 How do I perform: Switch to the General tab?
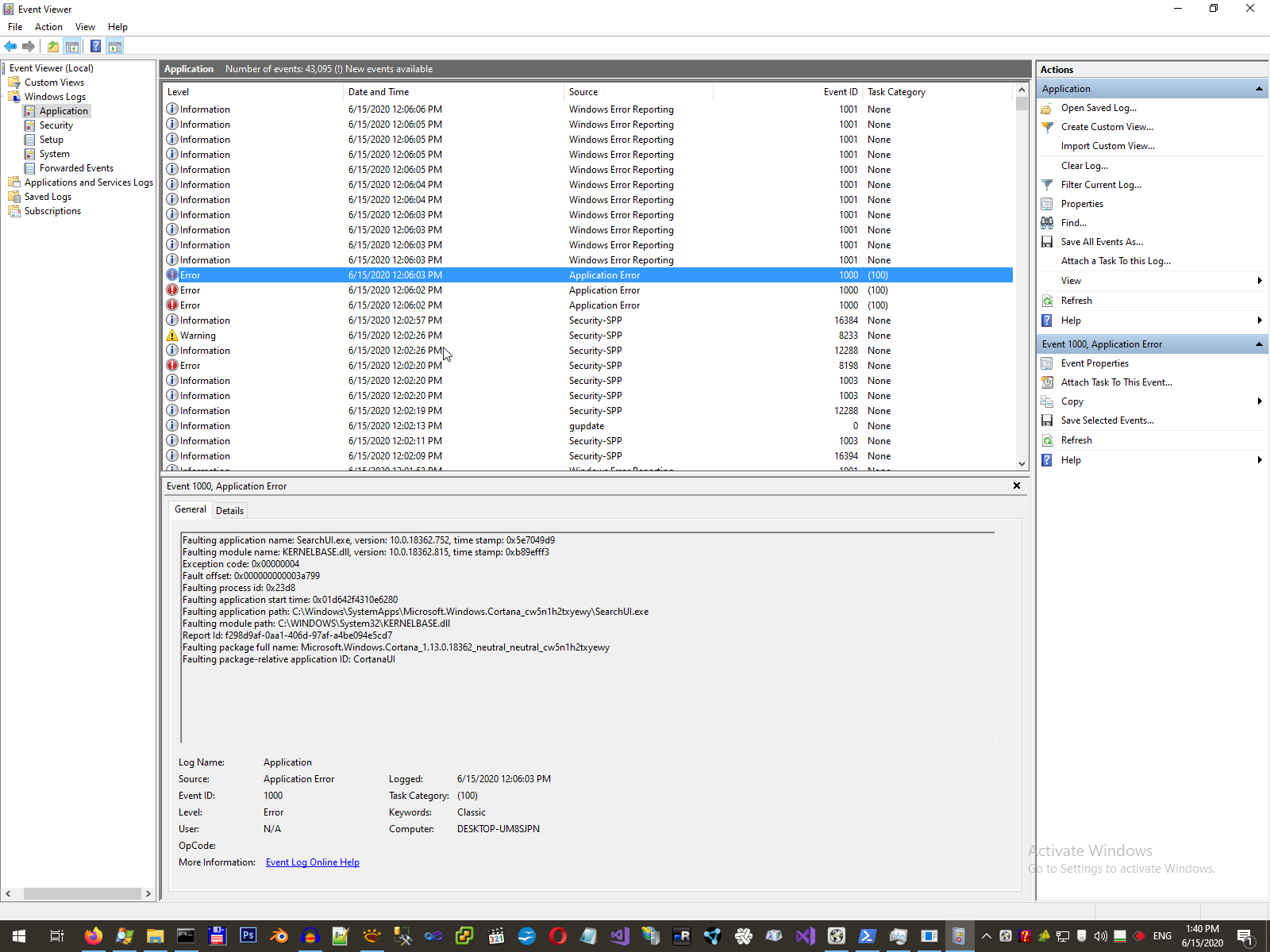190,509
